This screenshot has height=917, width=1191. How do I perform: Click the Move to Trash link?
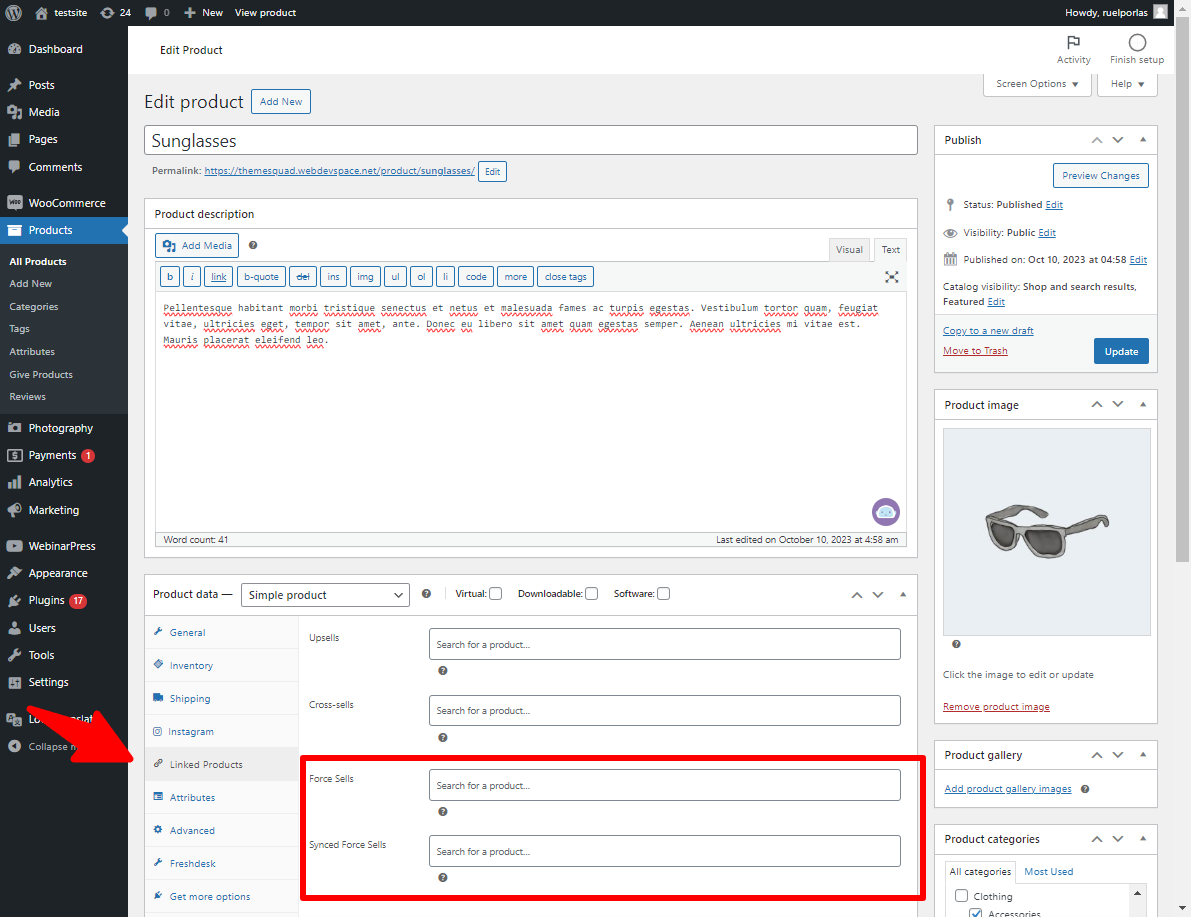click(975, 350)
